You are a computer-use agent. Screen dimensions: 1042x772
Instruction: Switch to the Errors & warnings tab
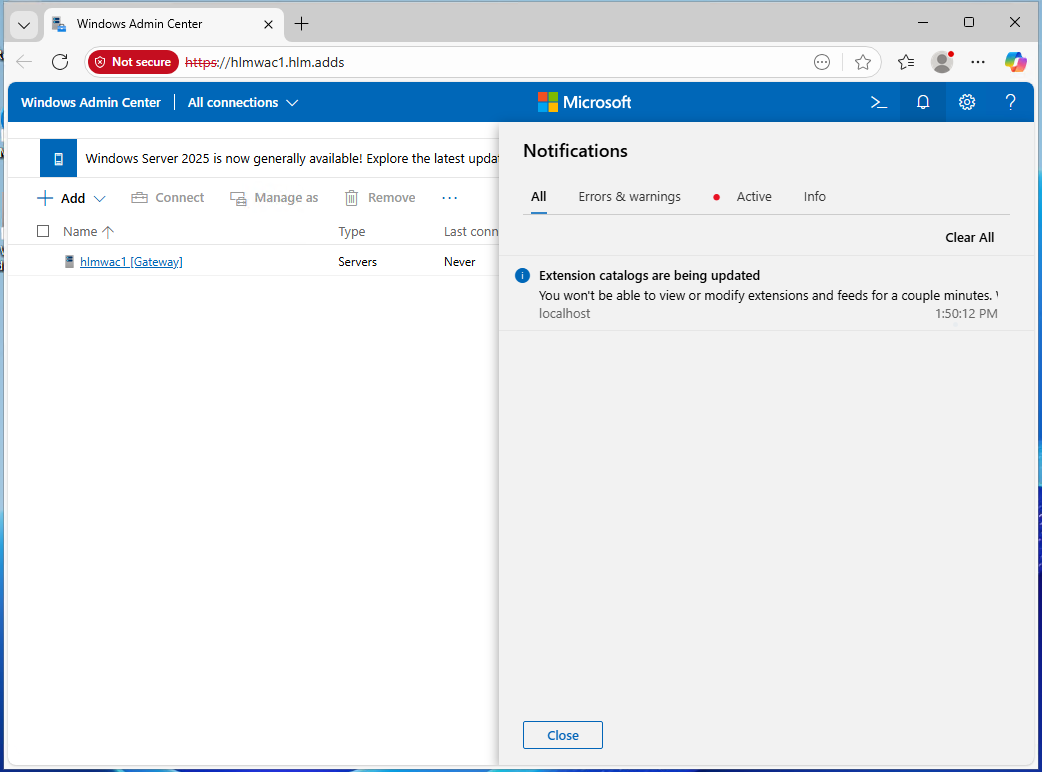[629, 197]
